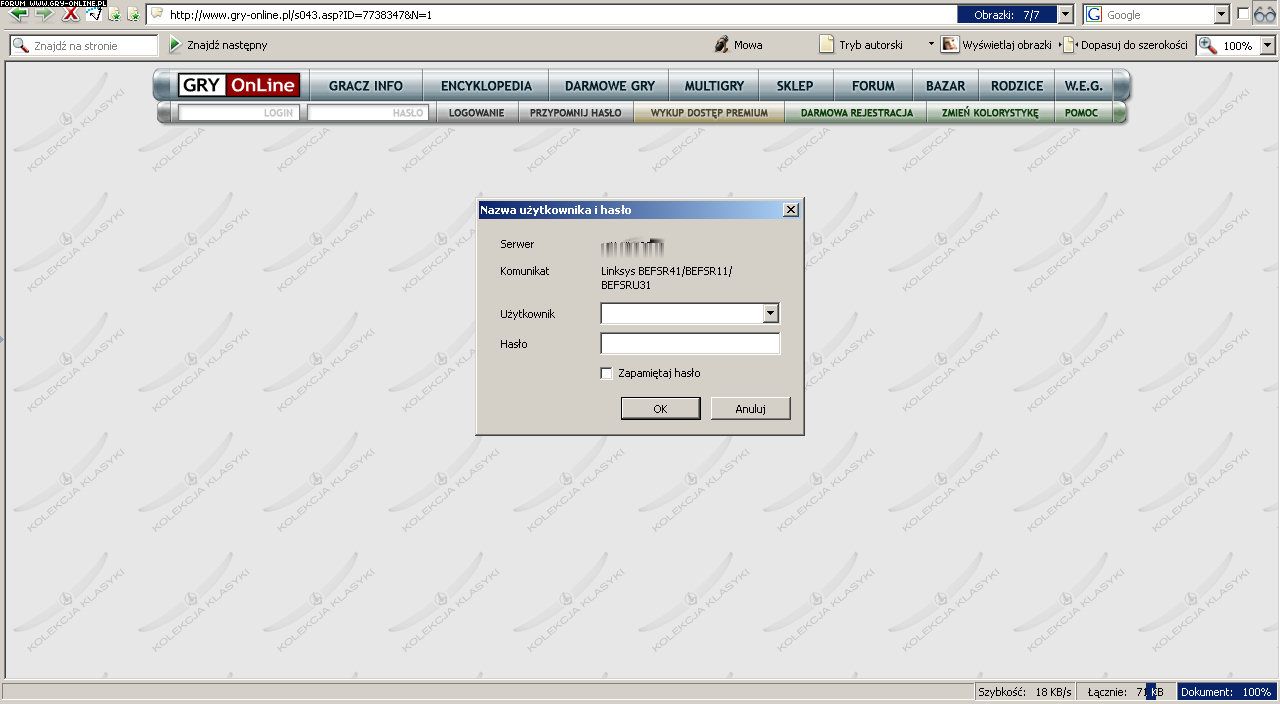Click the Szybkość: 18 KB/s status text

(x=1025, y=691)
